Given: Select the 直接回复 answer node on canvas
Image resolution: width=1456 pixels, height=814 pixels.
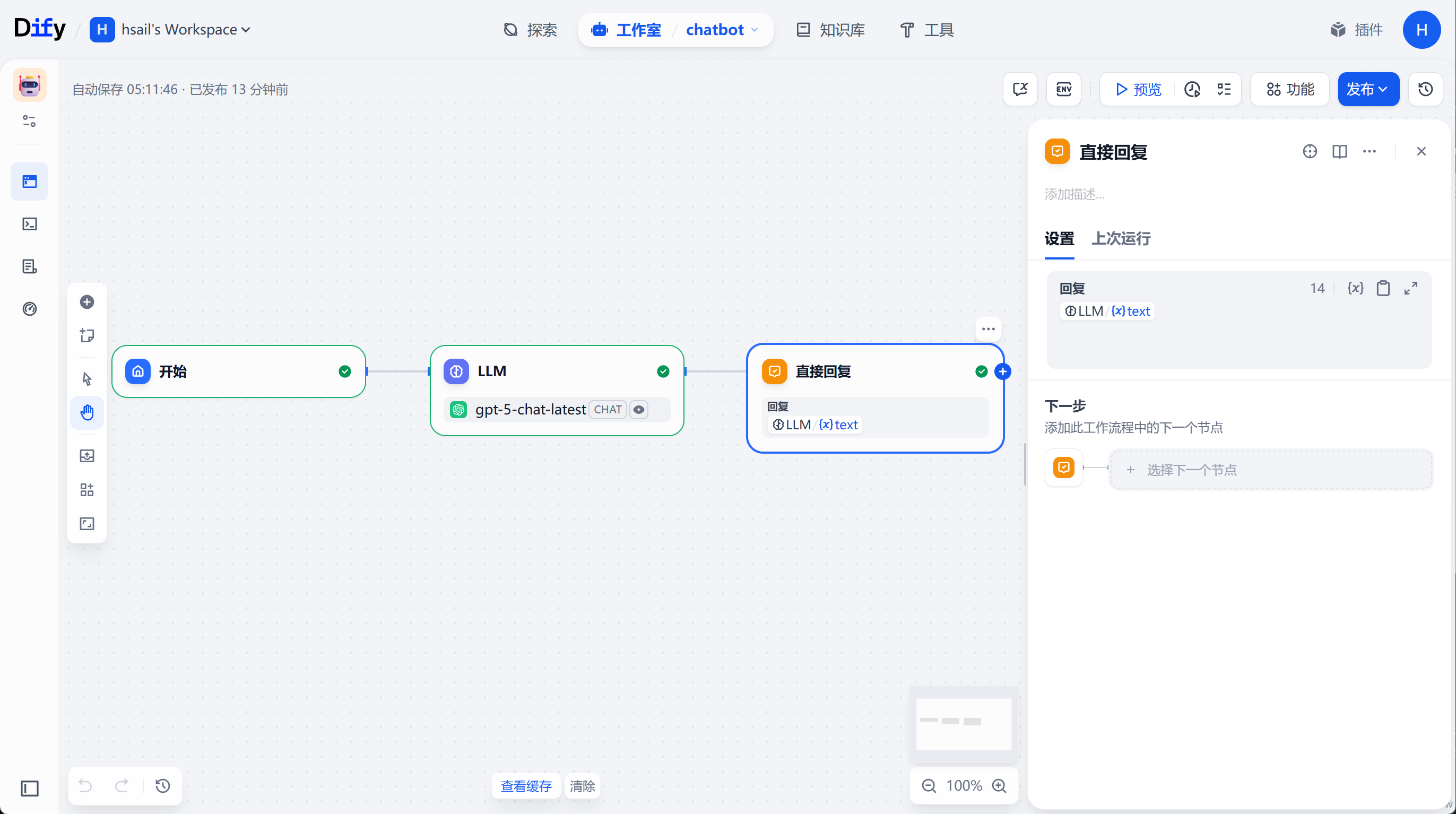Looking at the screenshot, I should [875, 399].
